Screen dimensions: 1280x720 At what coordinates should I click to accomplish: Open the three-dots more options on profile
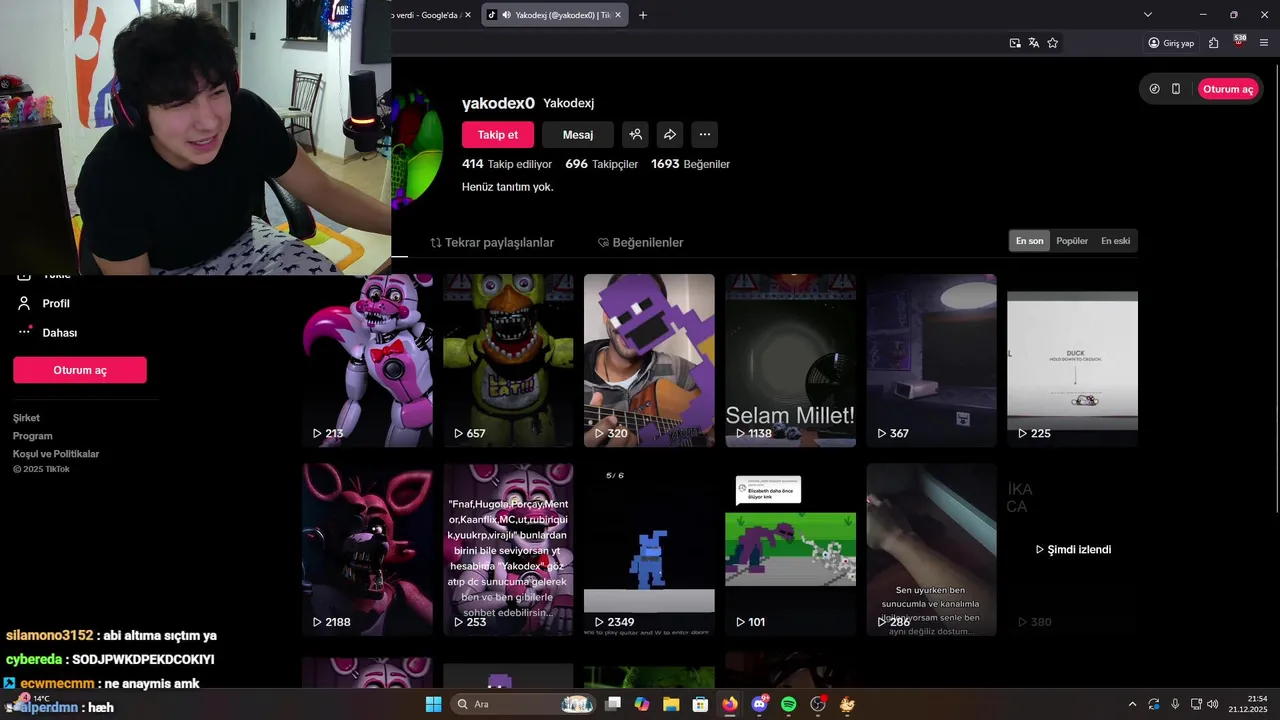pos(705,135)
